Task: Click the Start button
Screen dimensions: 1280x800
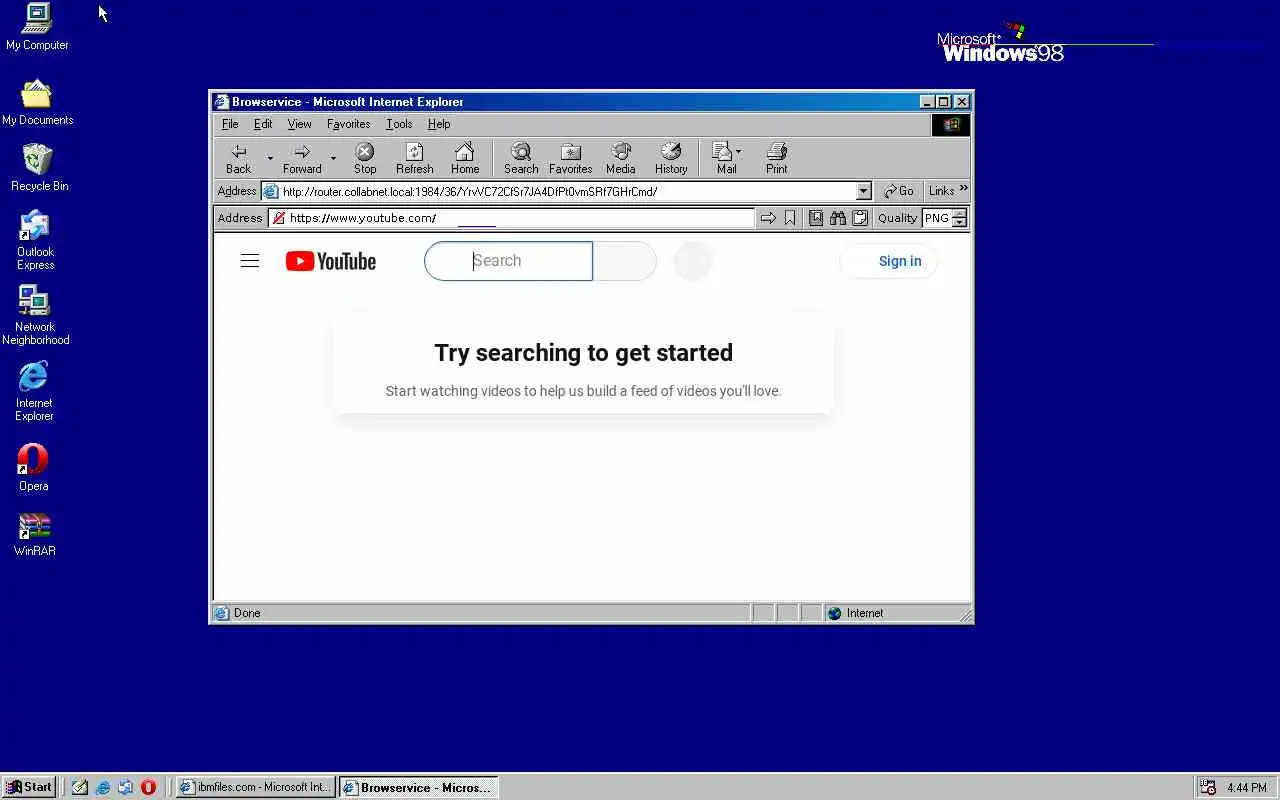Action: [x=30, y=787]
